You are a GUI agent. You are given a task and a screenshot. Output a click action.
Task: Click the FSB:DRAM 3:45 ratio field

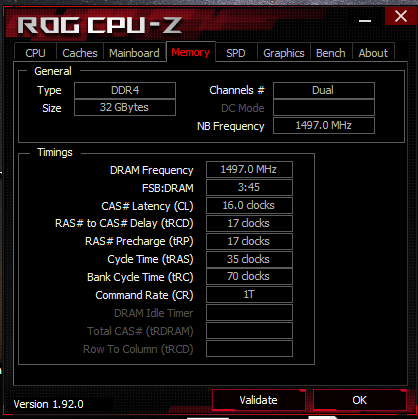click(x=249, y=187)
